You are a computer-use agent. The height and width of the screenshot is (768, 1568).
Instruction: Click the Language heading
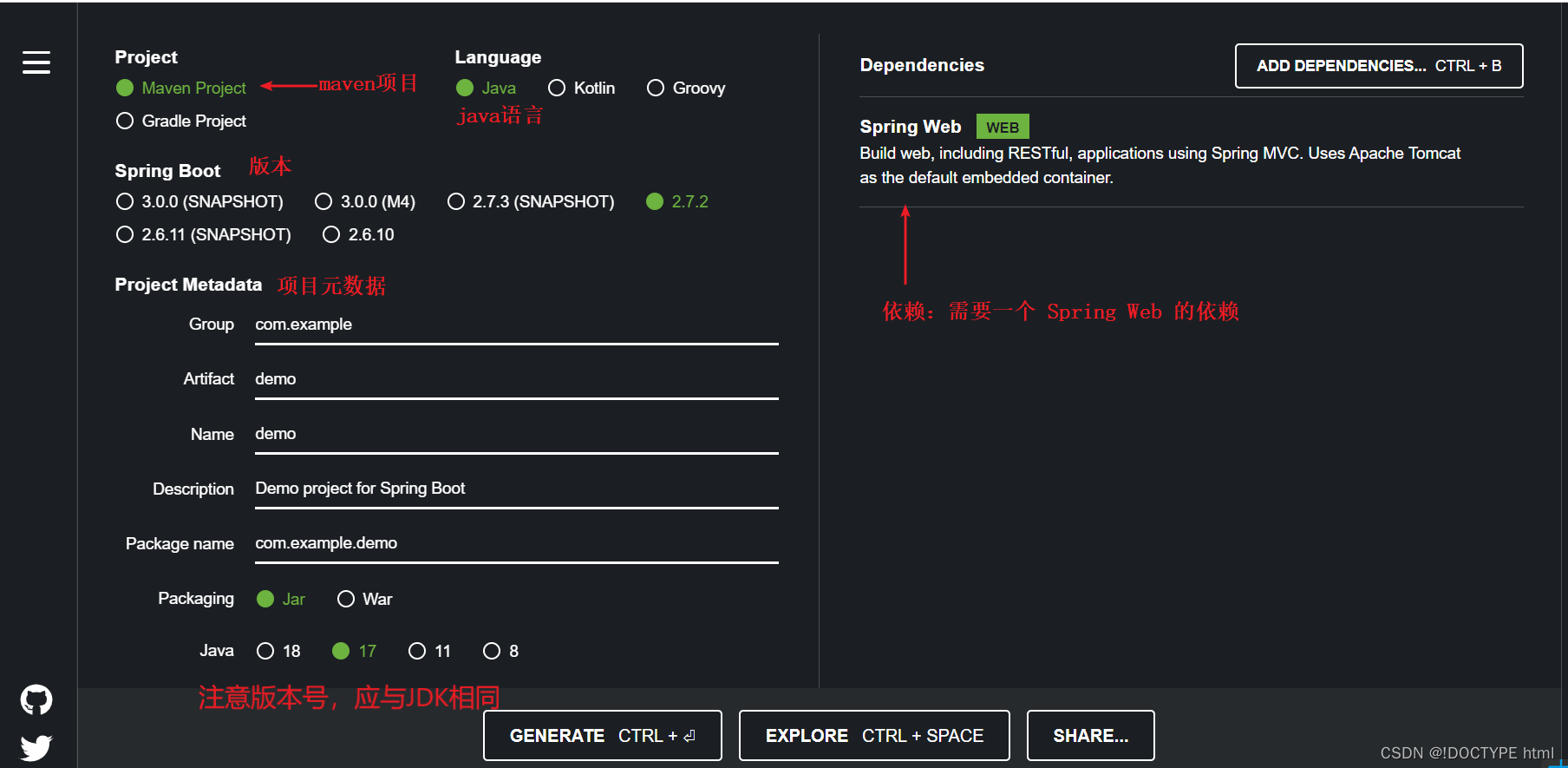[x=498, y=57]
